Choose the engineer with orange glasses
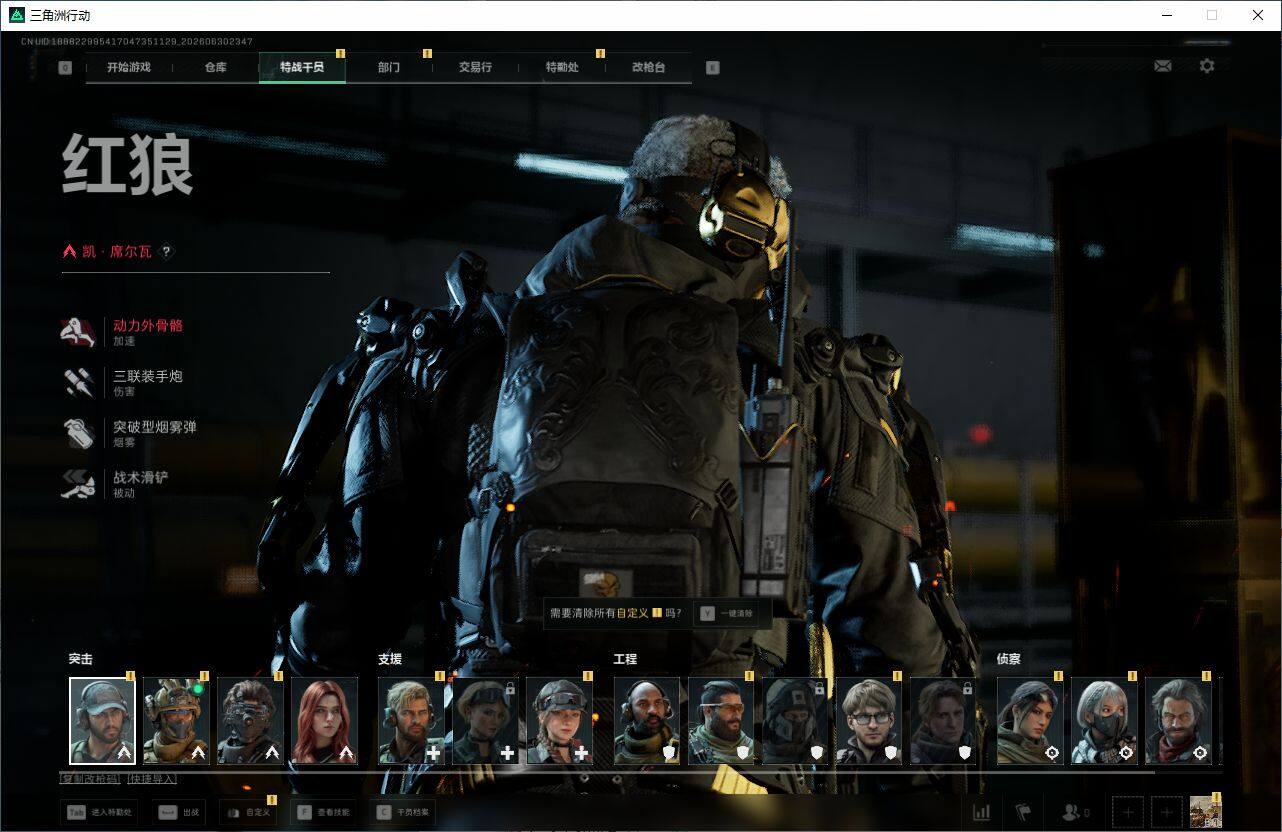 721,721
